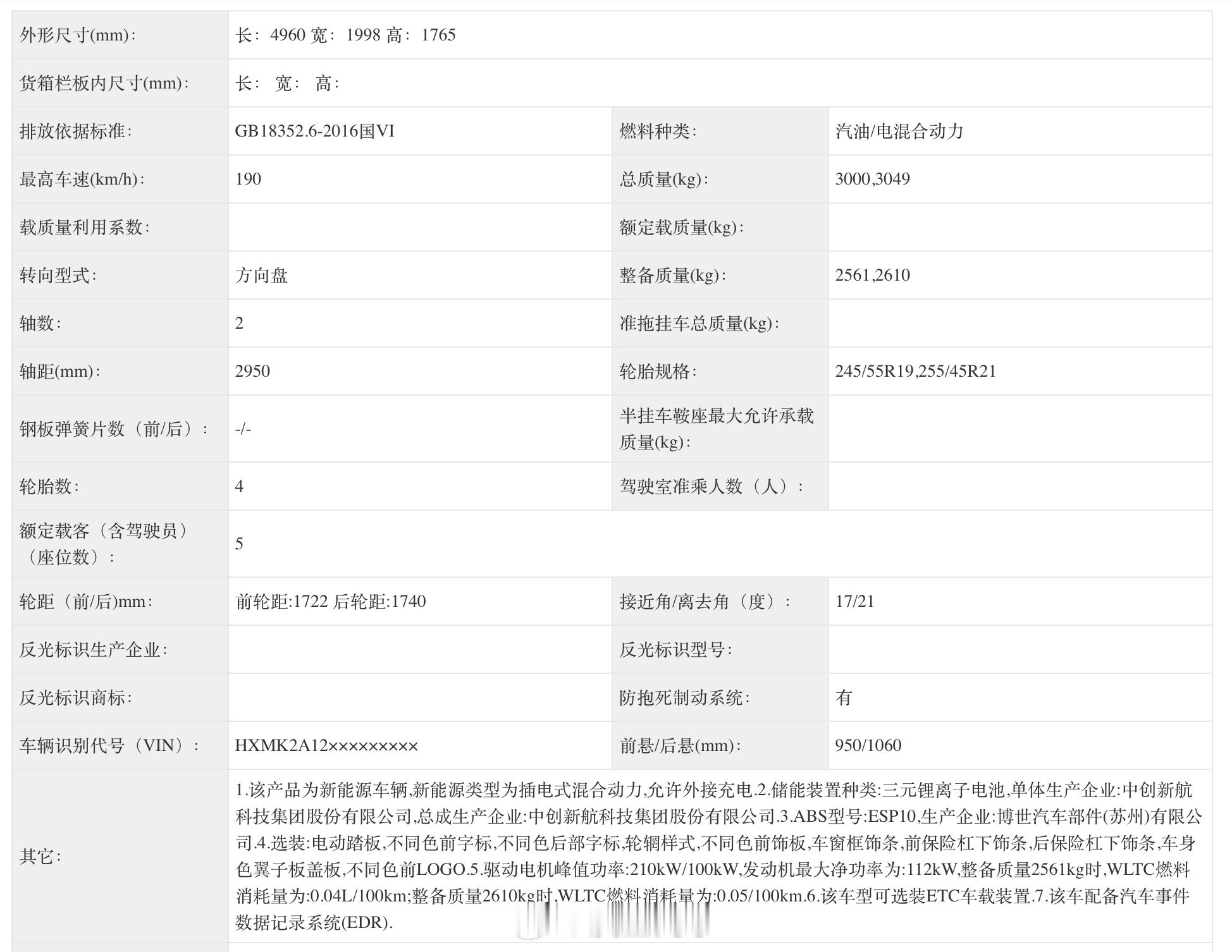This screenshot has height=952, width=1232.
Task: Click the 转向型式 label
Action: pyautogui.click(x=58, y=275)
